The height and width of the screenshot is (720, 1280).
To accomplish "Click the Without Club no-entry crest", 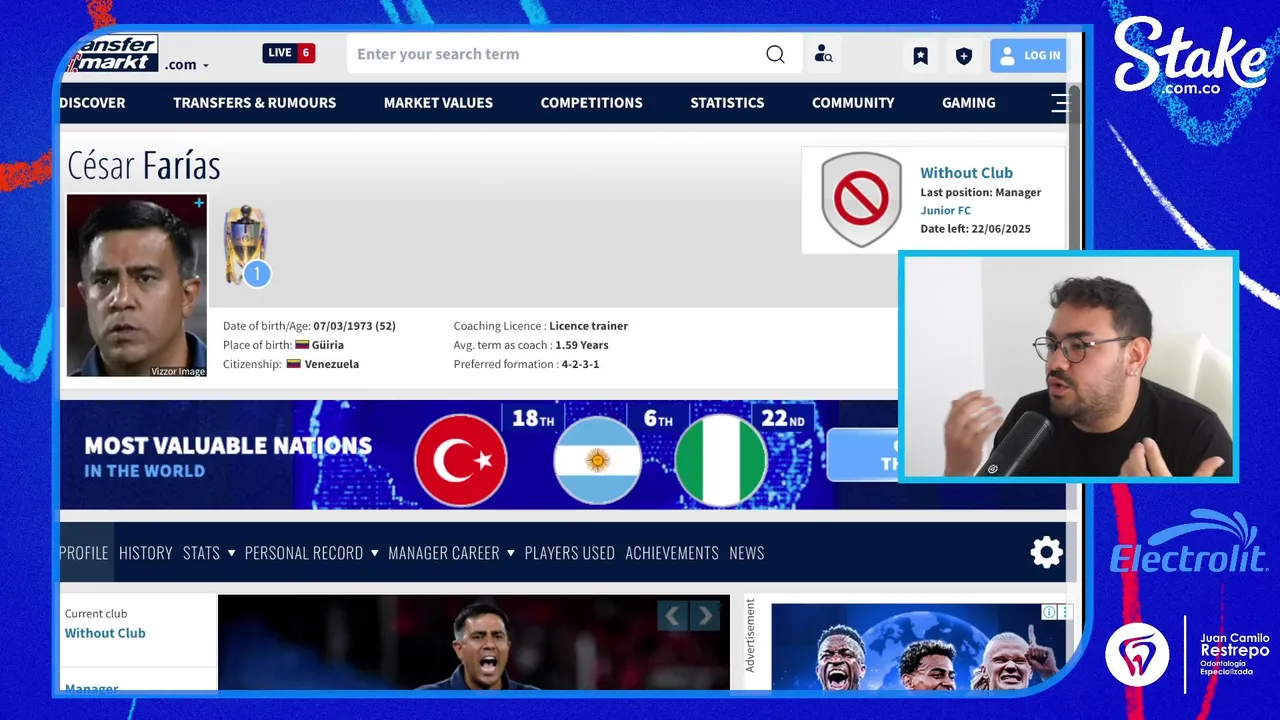I will (x=861, y=199).
